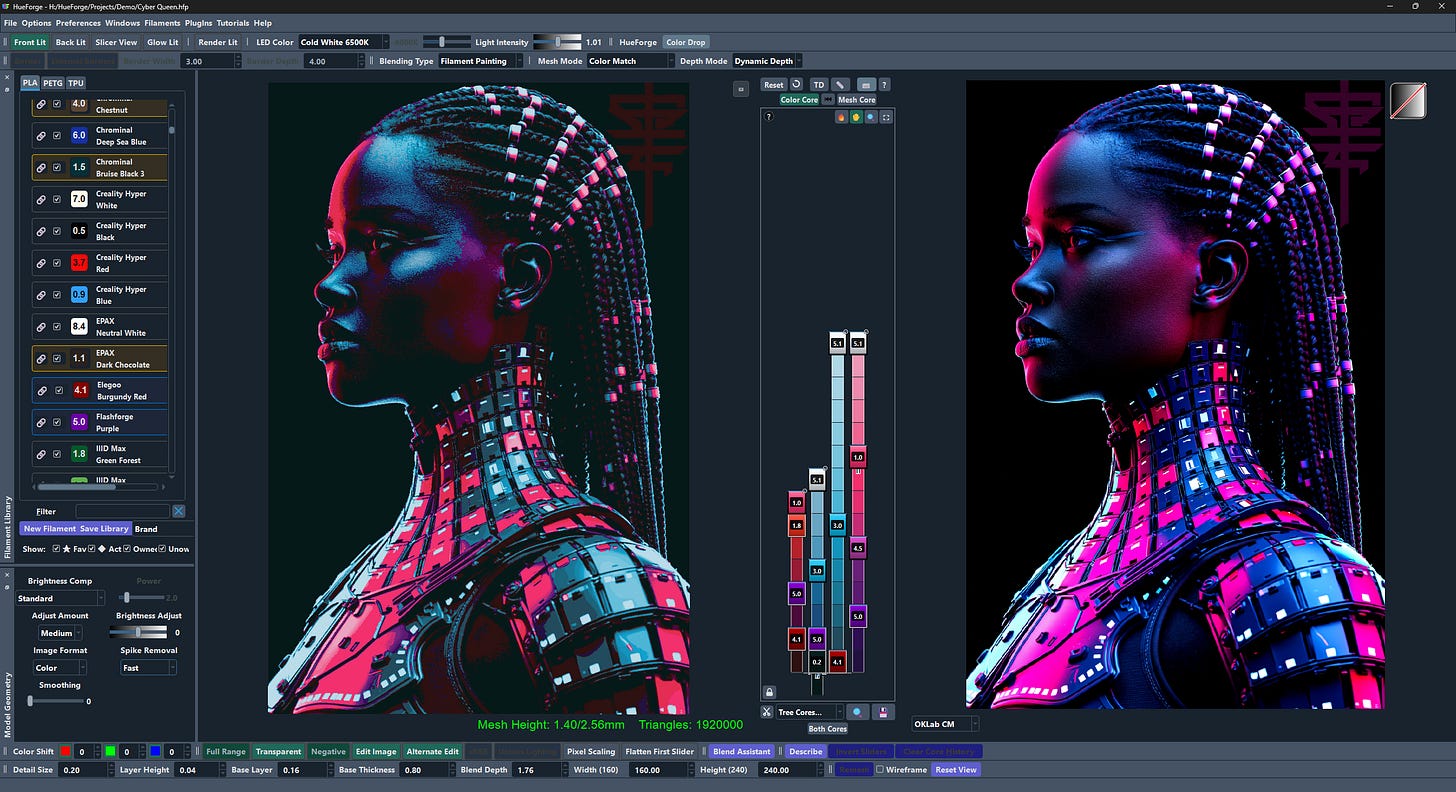This screenshot has height=792, width=1456.
Task: Click the Reset View button
Action: [956, 770]
